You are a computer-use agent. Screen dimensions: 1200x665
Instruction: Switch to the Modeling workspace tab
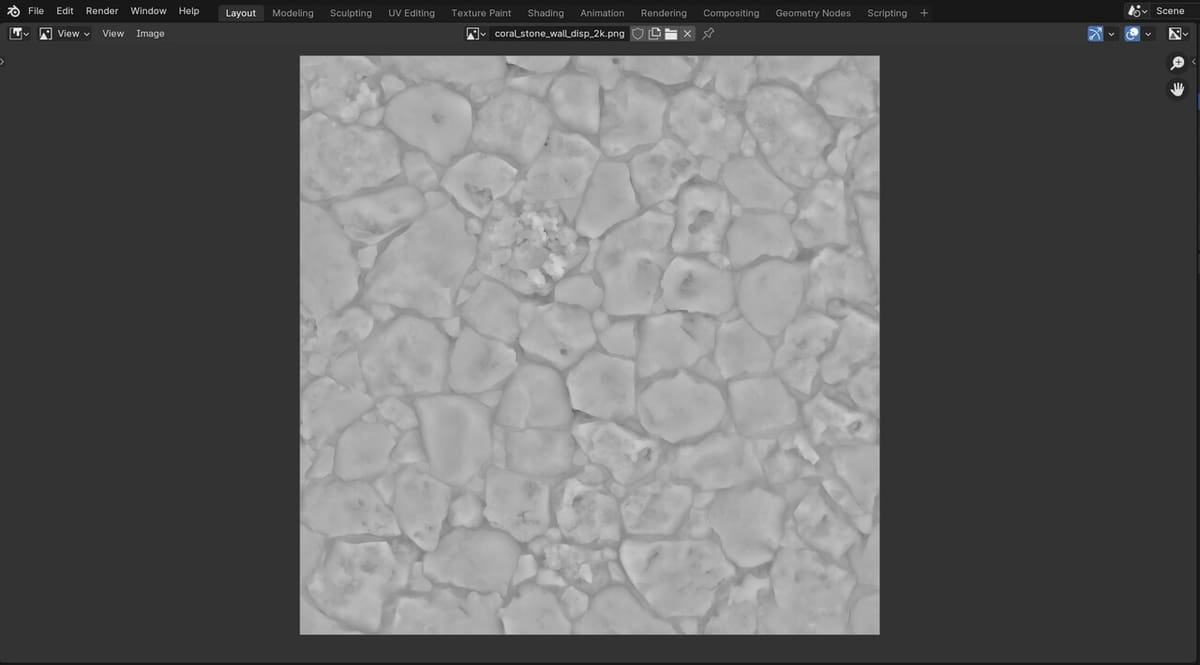click(x=293, y=13)
